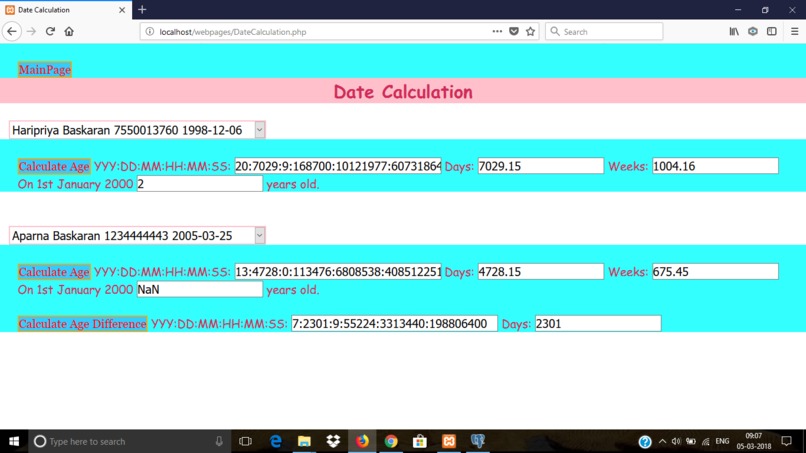Select the Days field showing 2301

[598, 323]
